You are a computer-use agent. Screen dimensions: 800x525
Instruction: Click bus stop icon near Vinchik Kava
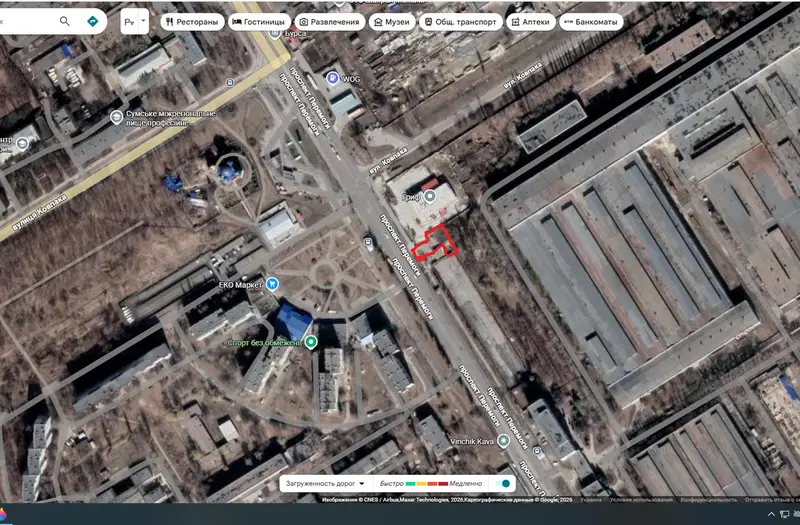click(537, 451)
